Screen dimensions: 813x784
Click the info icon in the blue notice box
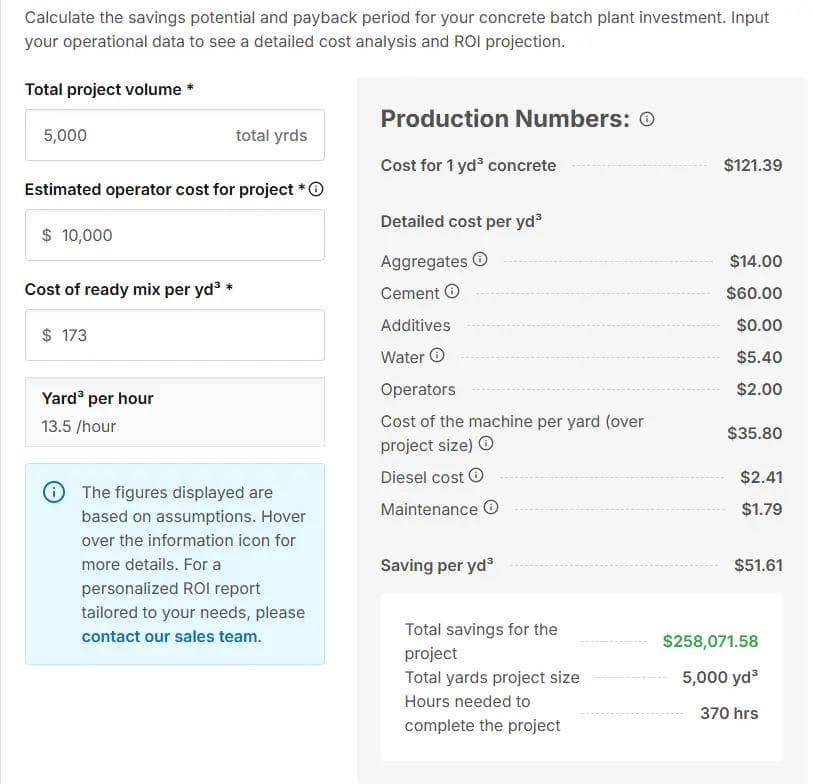click(52, 491)
